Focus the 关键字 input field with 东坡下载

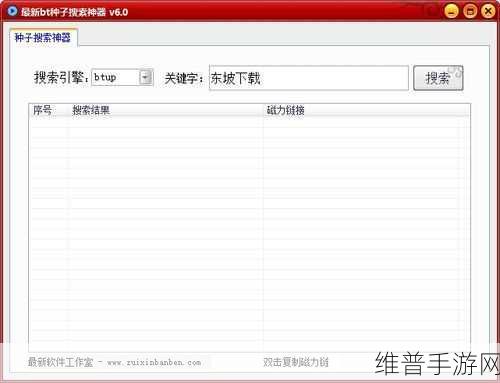point(309,78)
